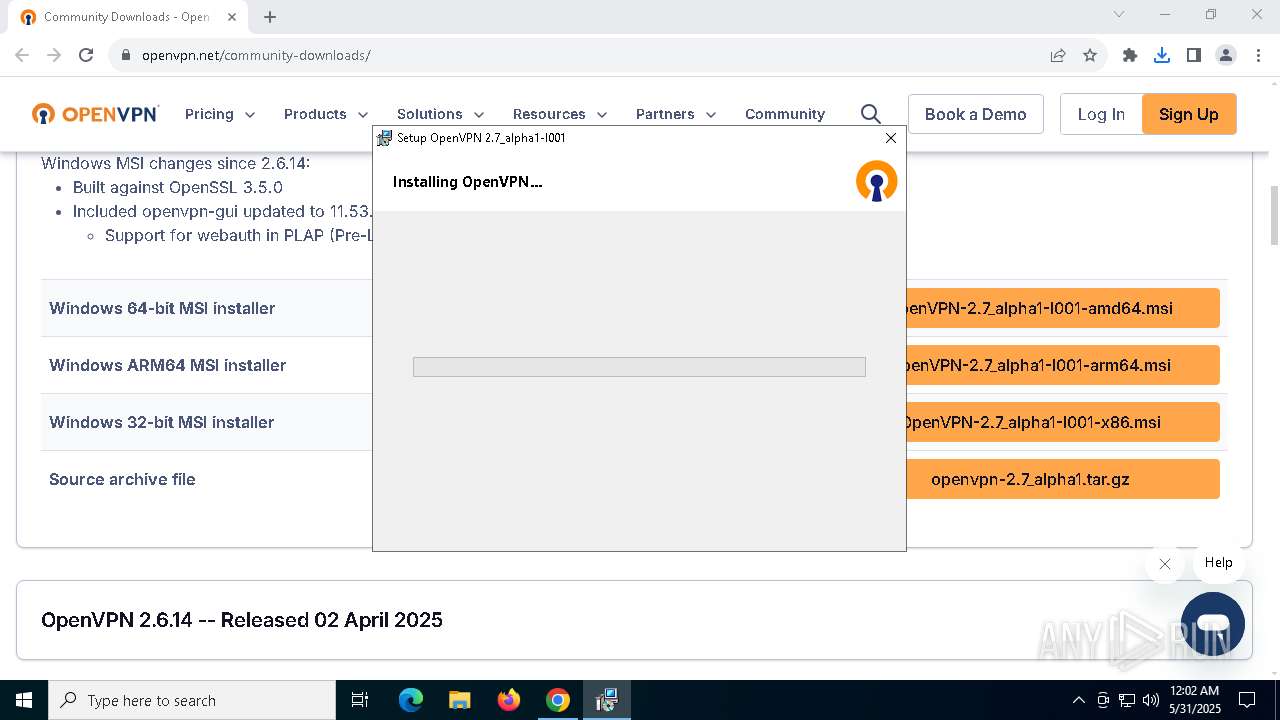Launch Microsoft Edge from taskbar
This screenshot has height=720, width=1280.
pos(411,700)
